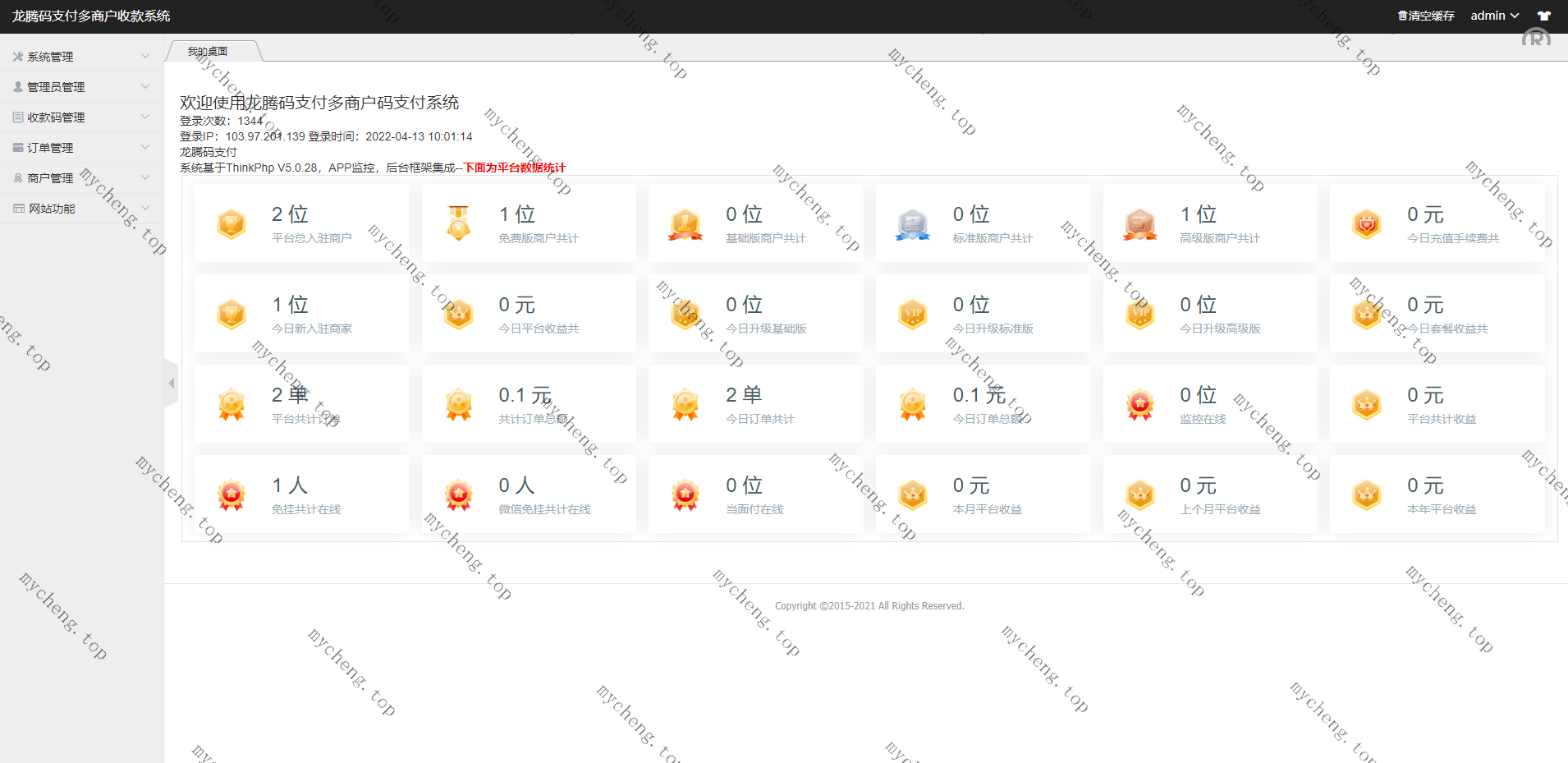Click the 清空缓存 button

(1426, 16)
